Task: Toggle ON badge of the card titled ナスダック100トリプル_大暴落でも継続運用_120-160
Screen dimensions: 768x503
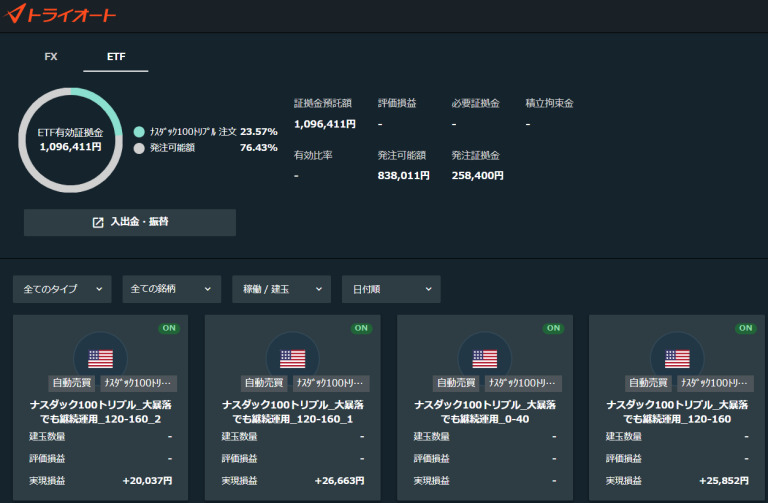Action: [745, 328]
